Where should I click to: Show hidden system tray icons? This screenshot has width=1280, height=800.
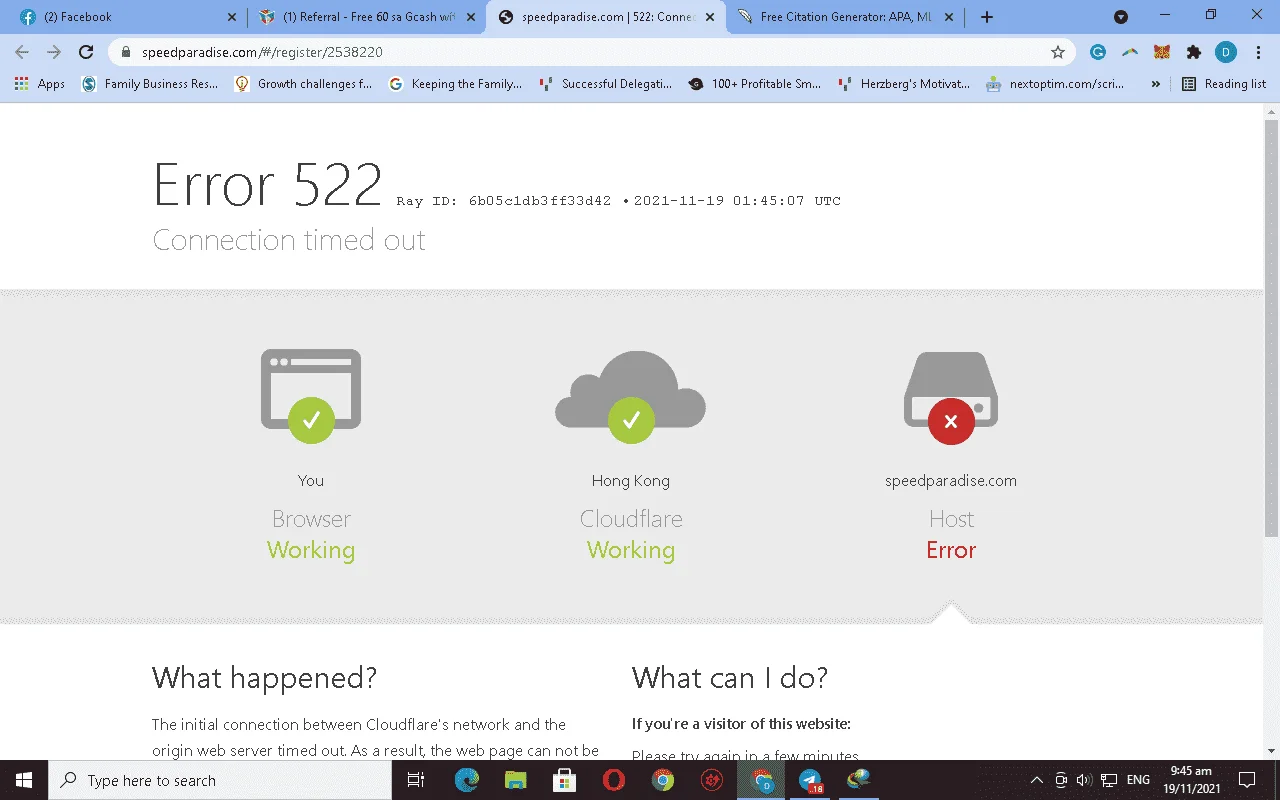point(1037,780)
